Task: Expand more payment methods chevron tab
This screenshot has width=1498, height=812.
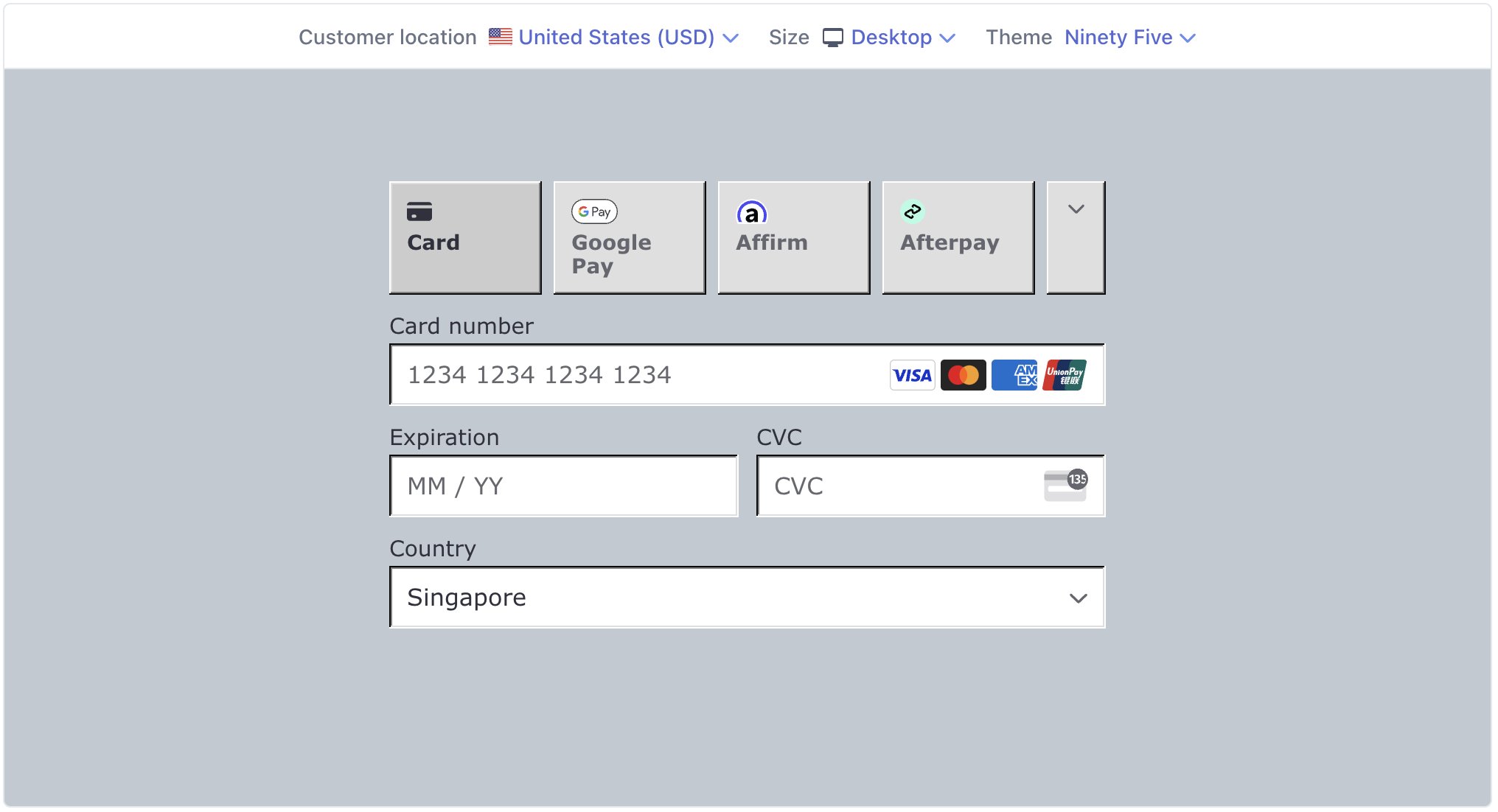Action: click(1076, 237)
